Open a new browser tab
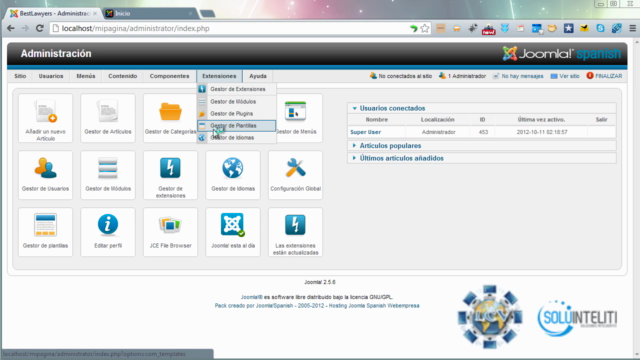 point(207,14)
